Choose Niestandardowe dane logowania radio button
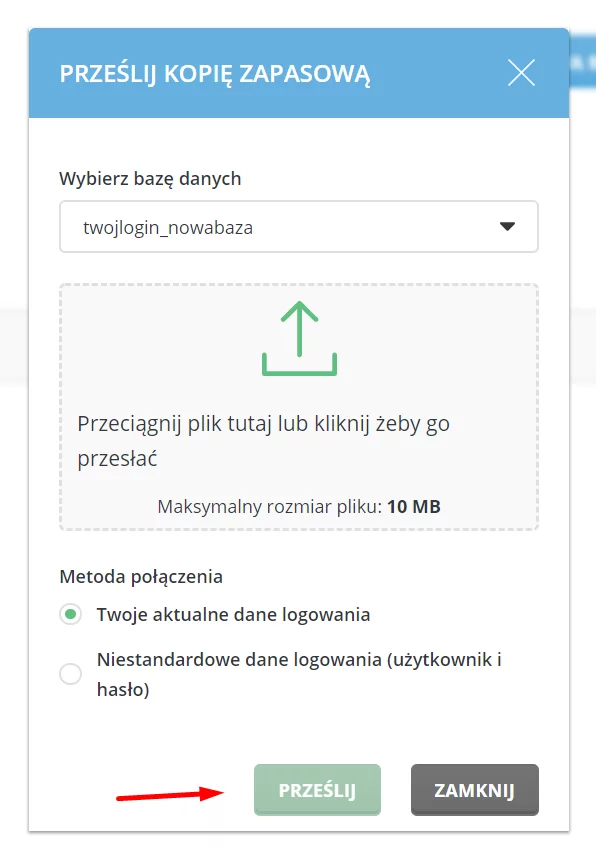This screenshot has height=868, width=596. click(x=70, y=674)
